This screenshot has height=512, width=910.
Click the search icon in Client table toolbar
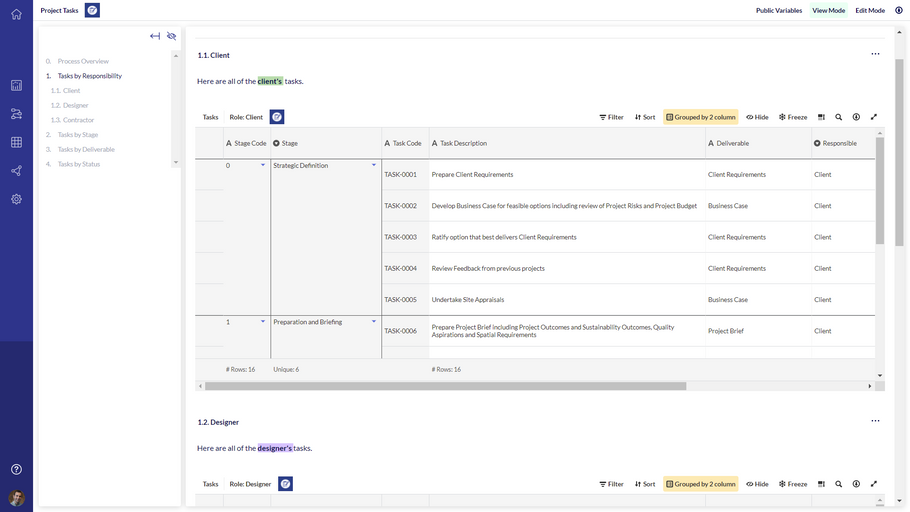point(839,117)
